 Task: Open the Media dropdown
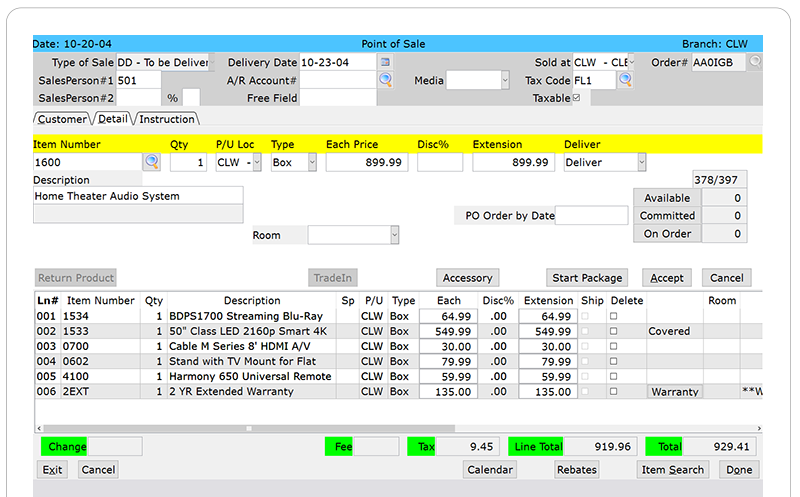(x=505, y=80)
